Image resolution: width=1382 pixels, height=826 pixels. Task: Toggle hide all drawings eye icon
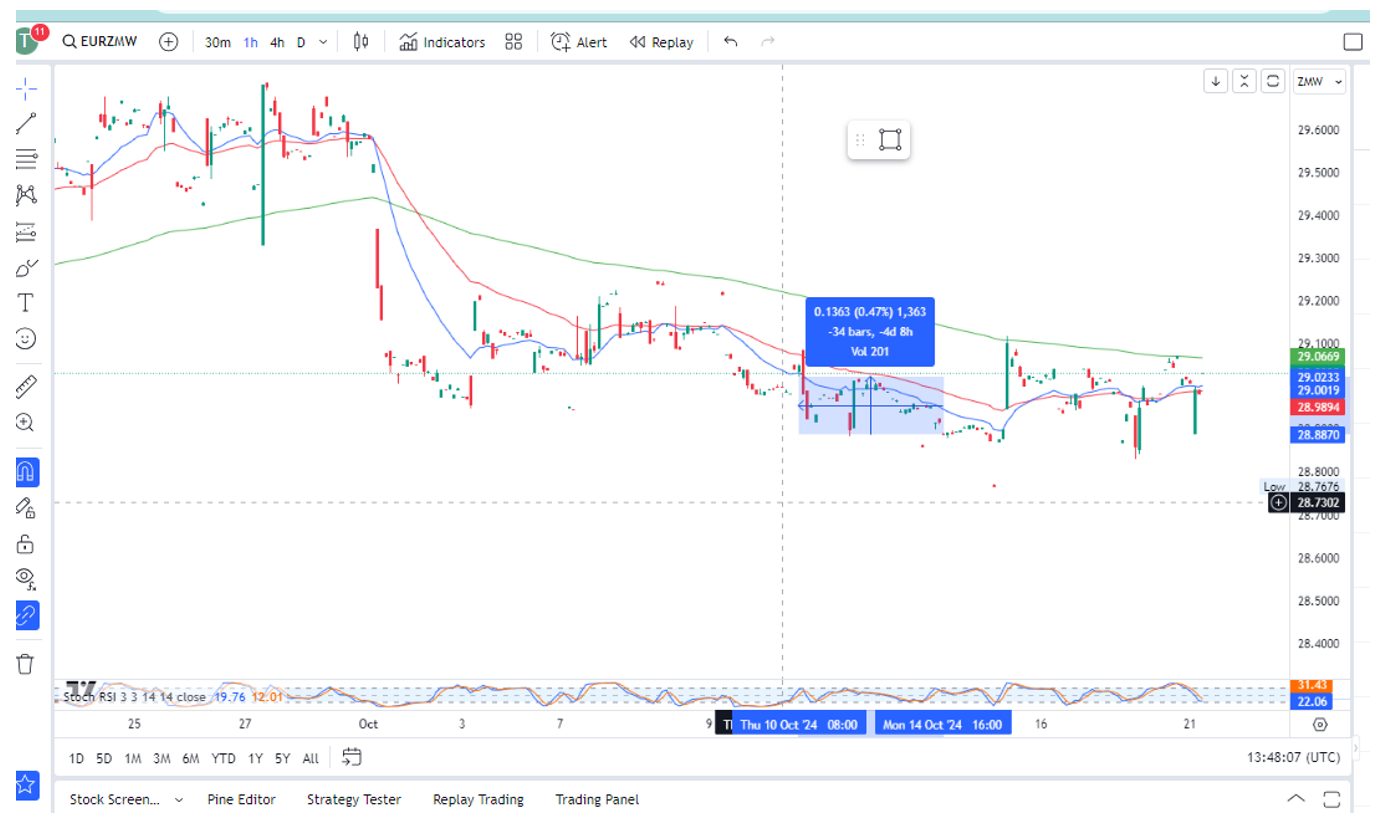point(26,579)
